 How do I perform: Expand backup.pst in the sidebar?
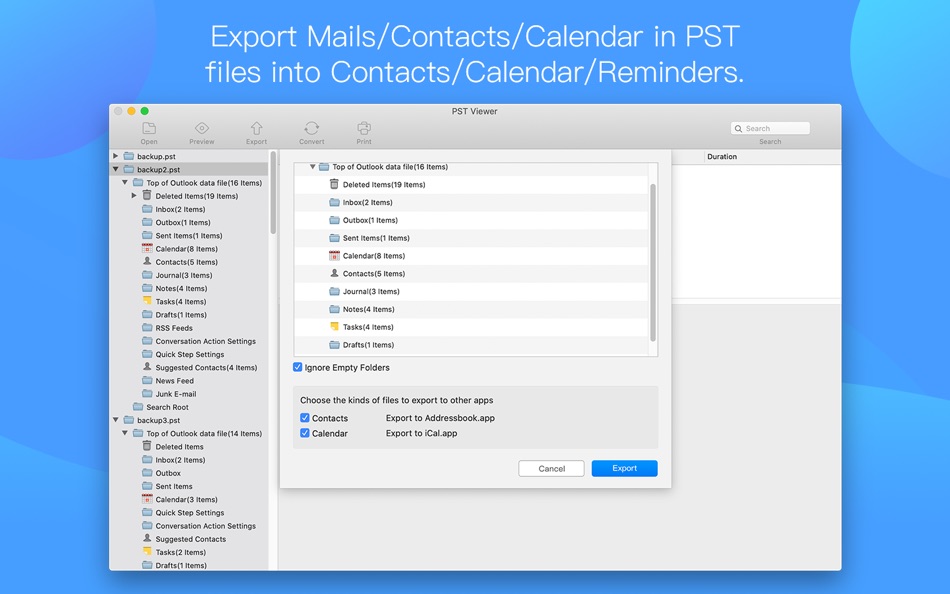pyautogui.click(x=116, y=156)
